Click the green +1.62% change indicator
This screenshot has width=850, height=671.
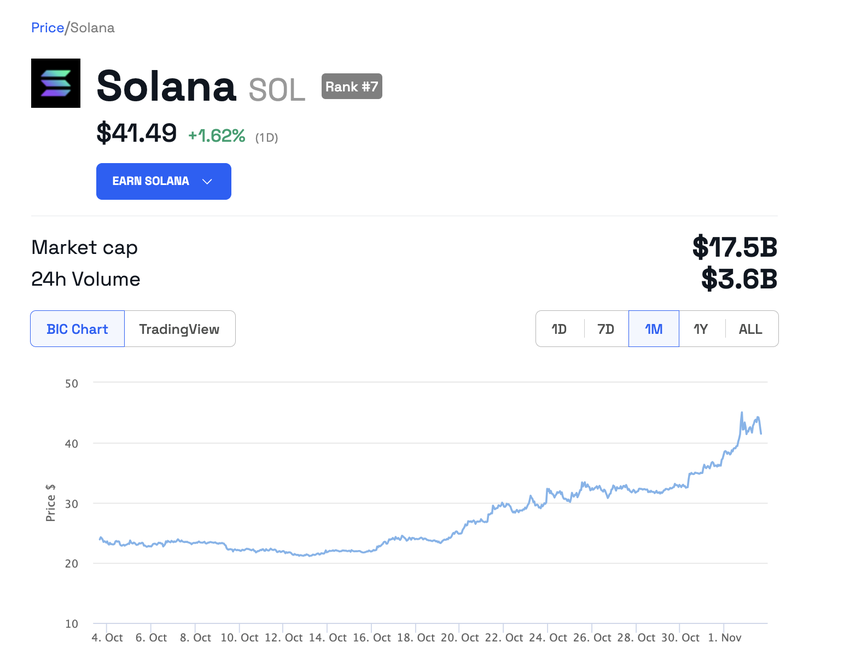[217, 135]
